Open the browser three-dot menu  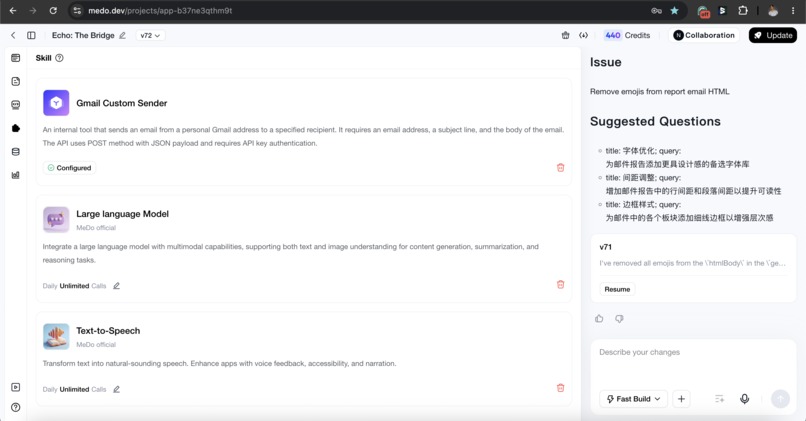point(793,10)
